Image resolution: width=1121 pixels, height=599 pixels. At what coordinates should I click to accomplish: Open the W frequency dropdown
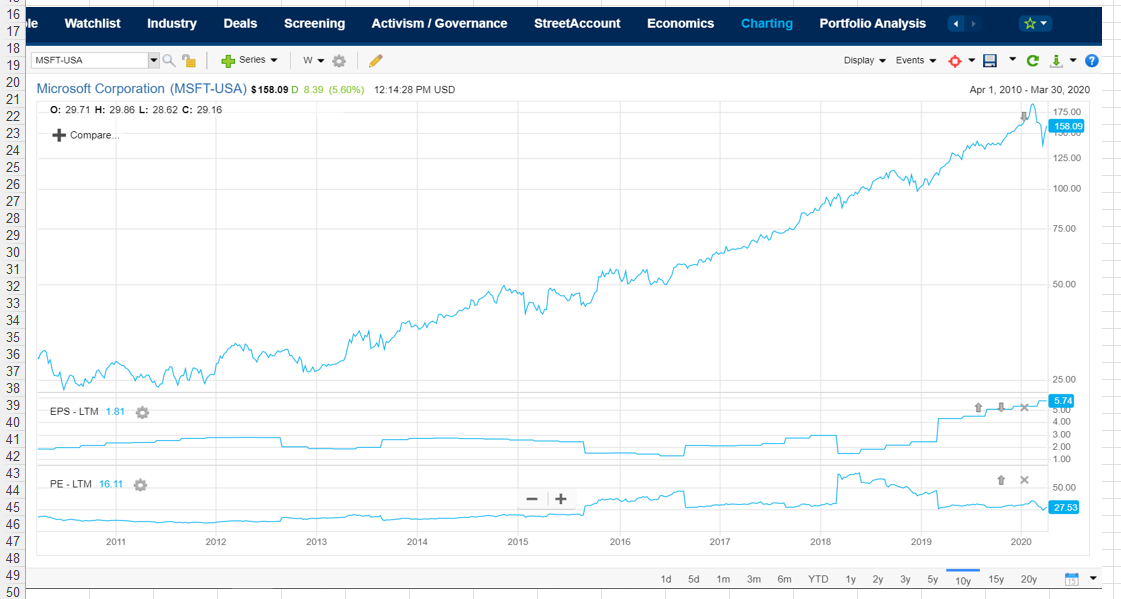[x=313, y=61]
